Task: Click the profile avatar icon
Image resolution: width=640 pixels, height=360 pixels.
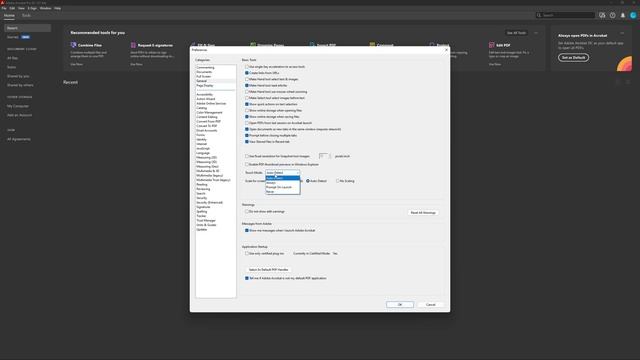Action: 633,15
